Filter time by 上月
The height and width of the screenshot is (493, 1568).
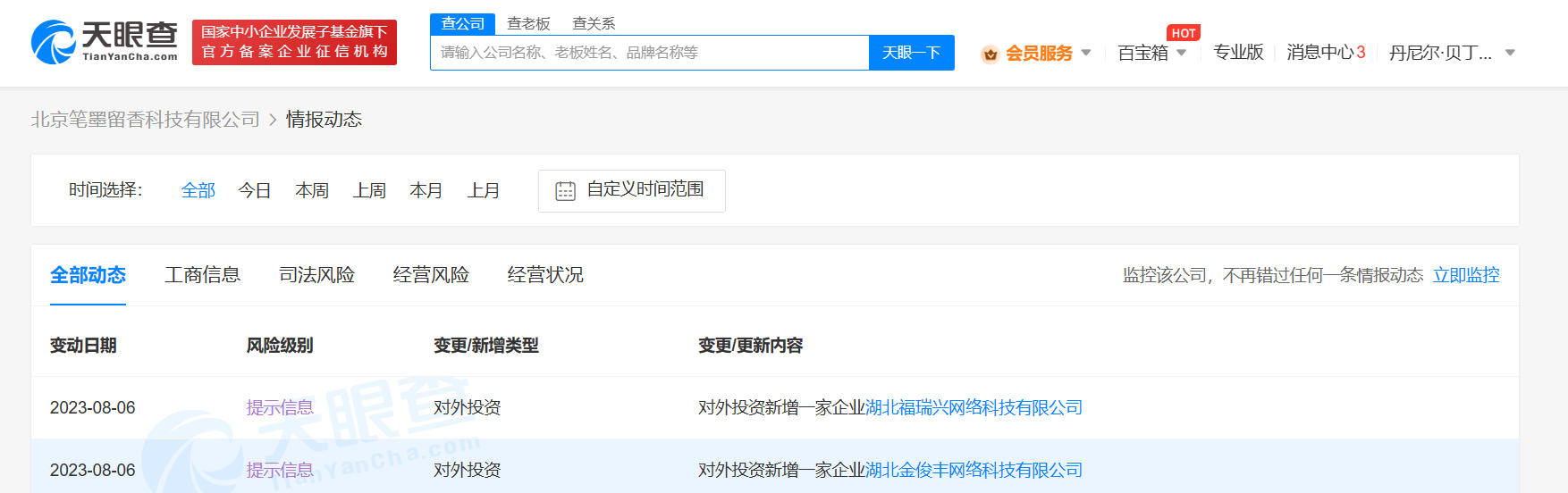point(484,190)
